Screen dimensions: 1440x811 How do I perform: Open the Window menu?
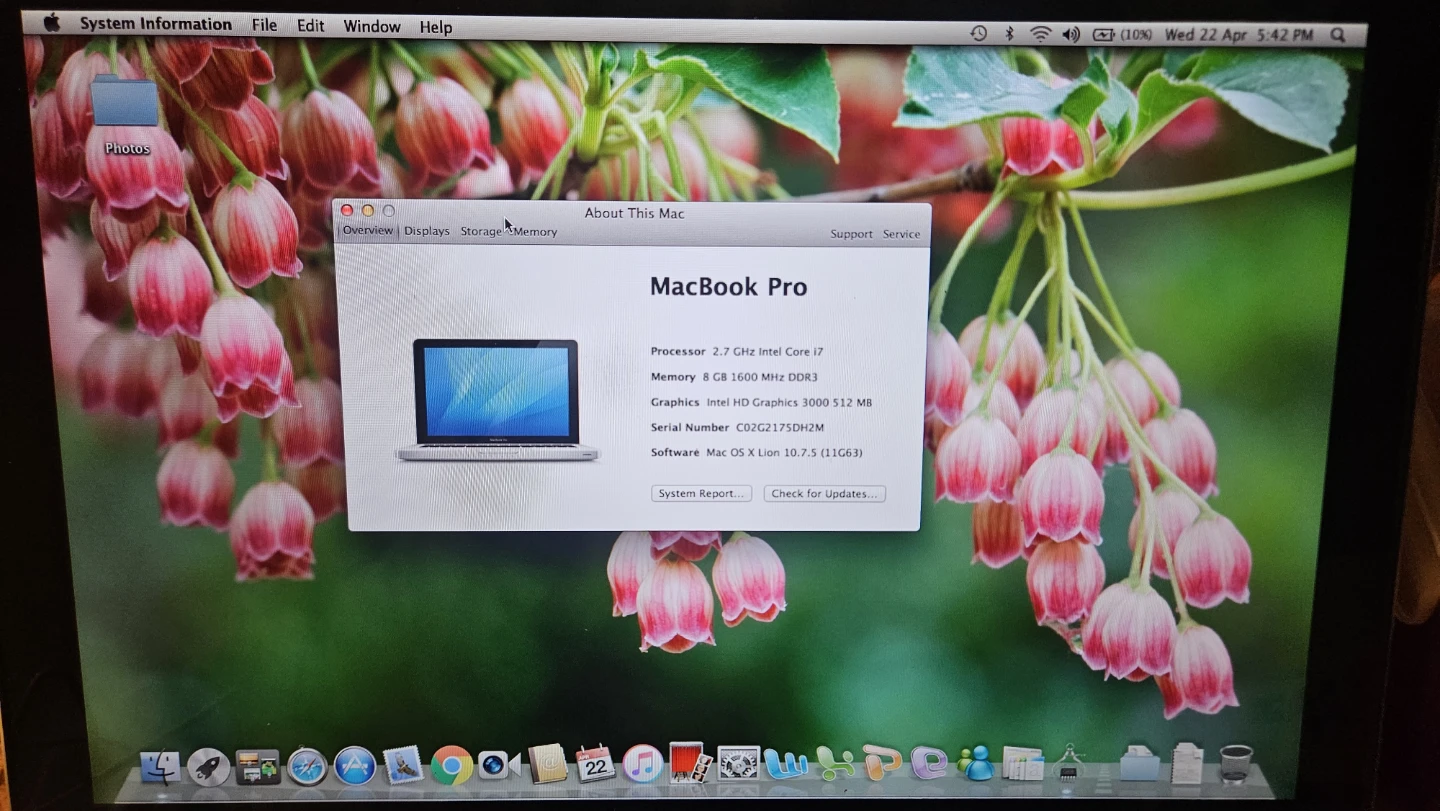tap(372, 27)
